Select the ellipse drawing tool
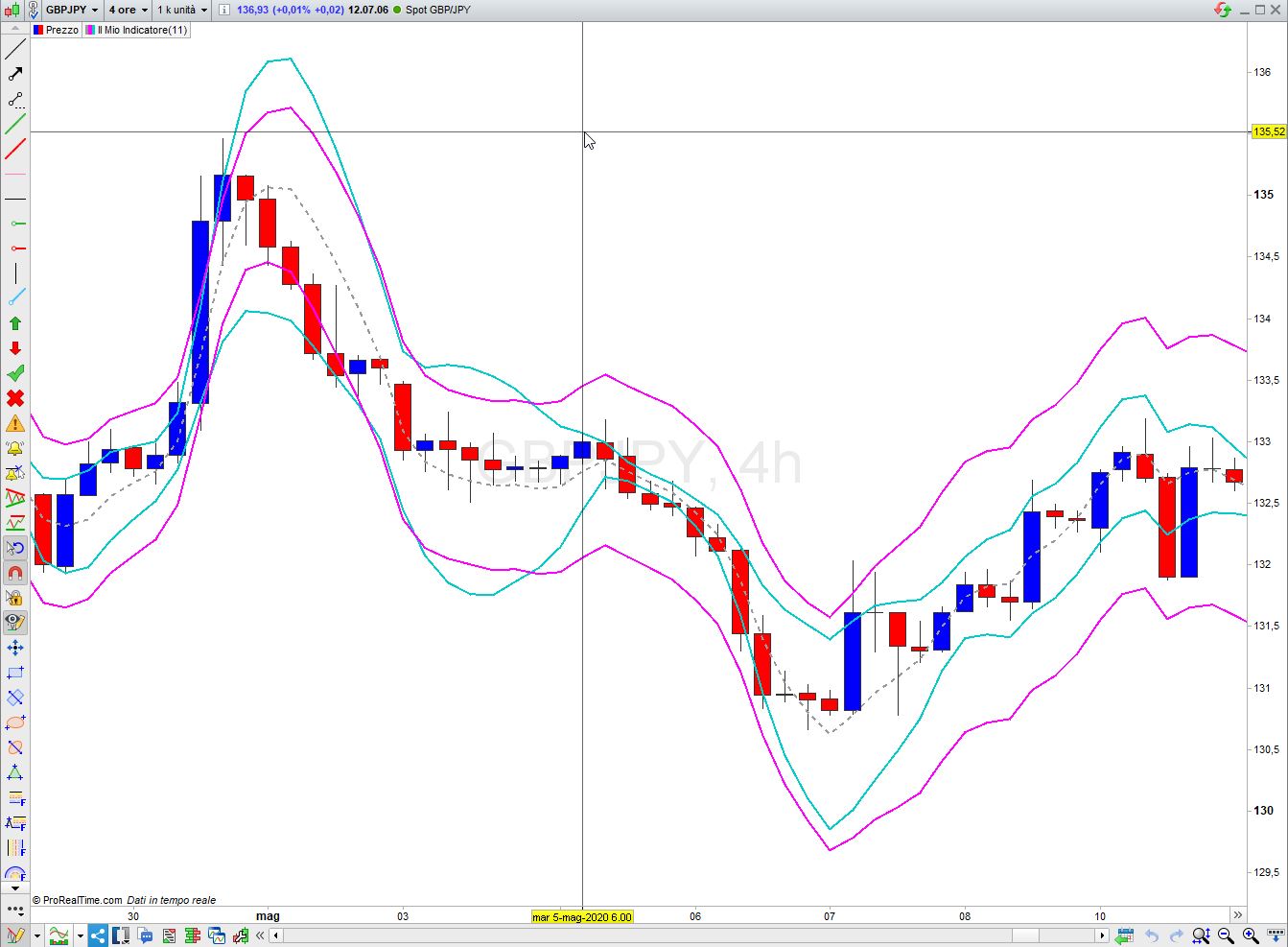Viewport: 1288px width, 947px height. tap(15, 722)
